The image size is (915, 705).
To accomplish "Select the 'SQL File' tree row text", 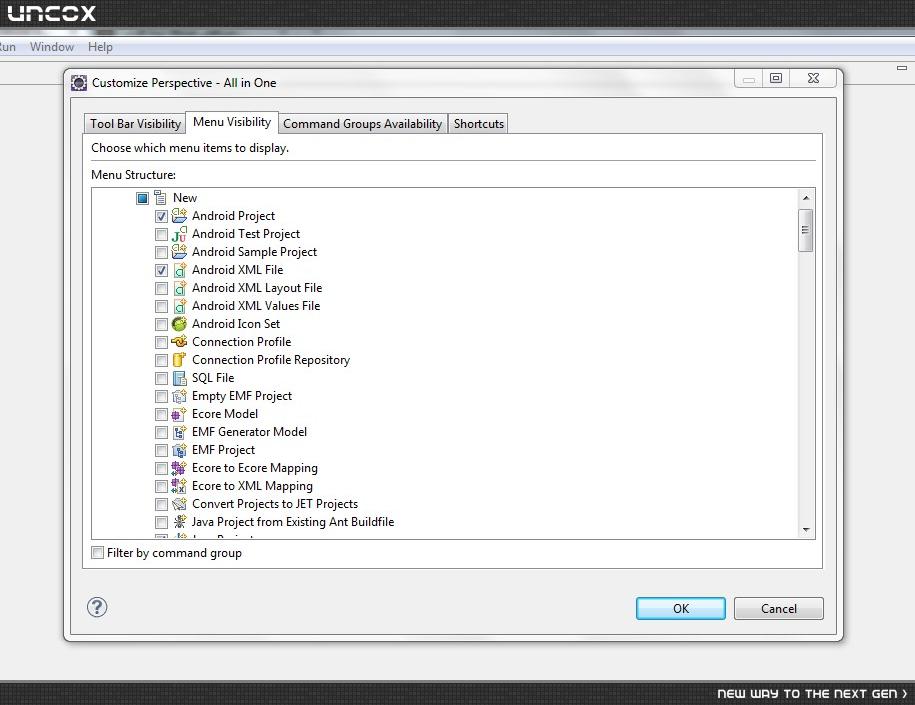I will click(x=213, y=378).
